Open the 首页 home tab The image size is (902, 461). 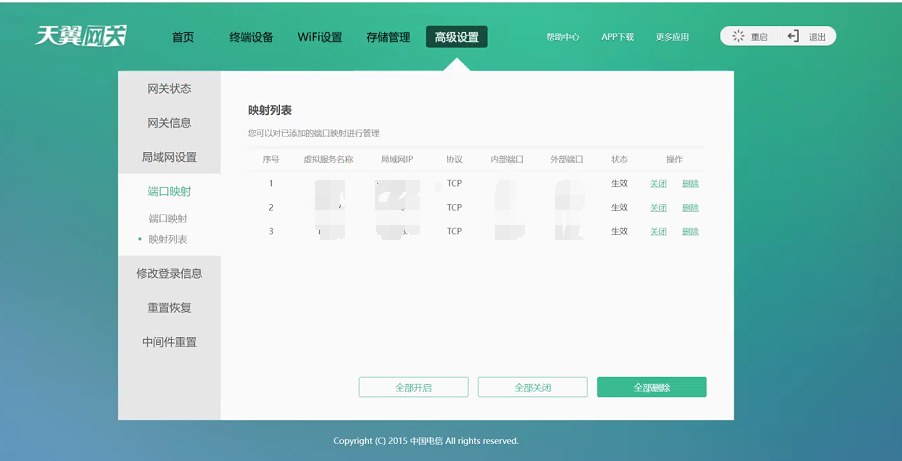click(x=183, y=37)
